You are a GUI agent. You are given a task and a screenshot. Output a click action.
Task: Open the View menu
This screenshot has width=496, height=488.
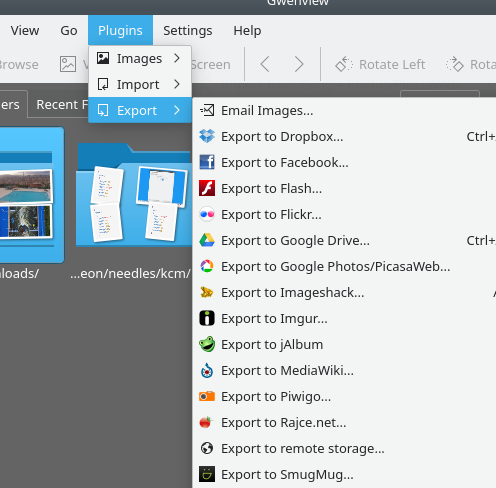click(x=25, y=31)
